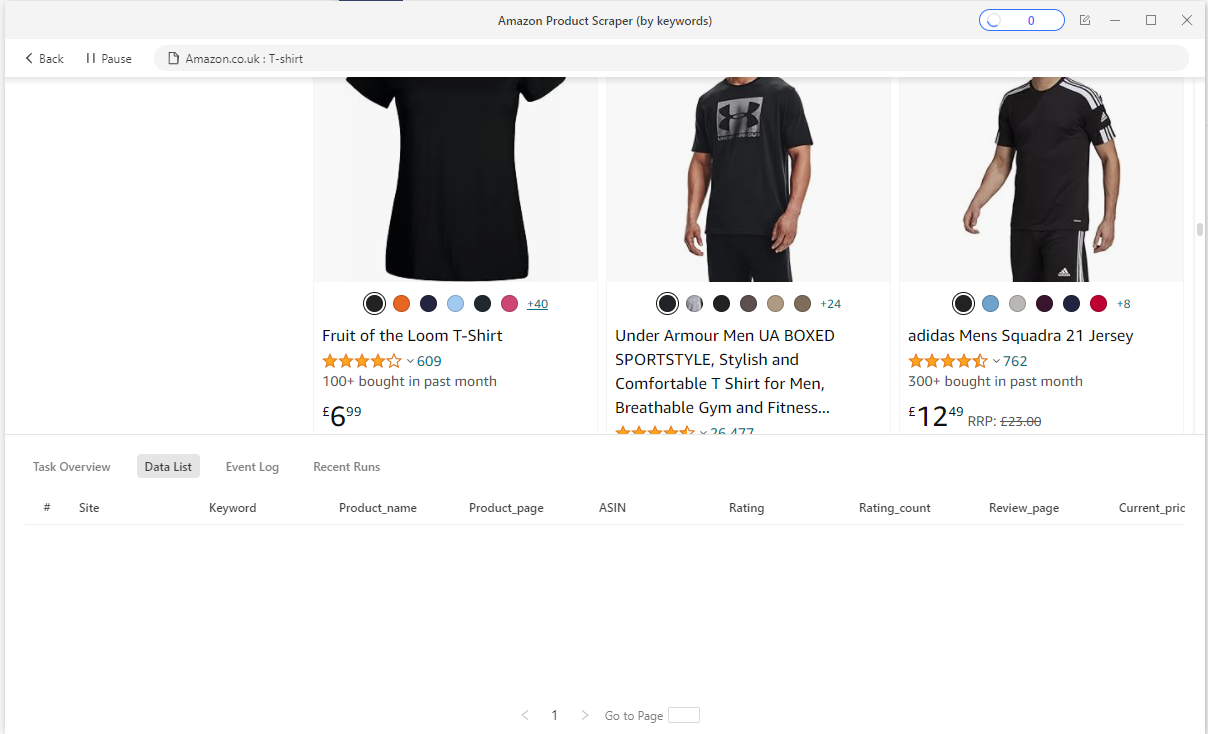Open the Recent Runs tab
Image resolution: width=1208 pixels, height=734 pixels.
(x=347, y=467)
